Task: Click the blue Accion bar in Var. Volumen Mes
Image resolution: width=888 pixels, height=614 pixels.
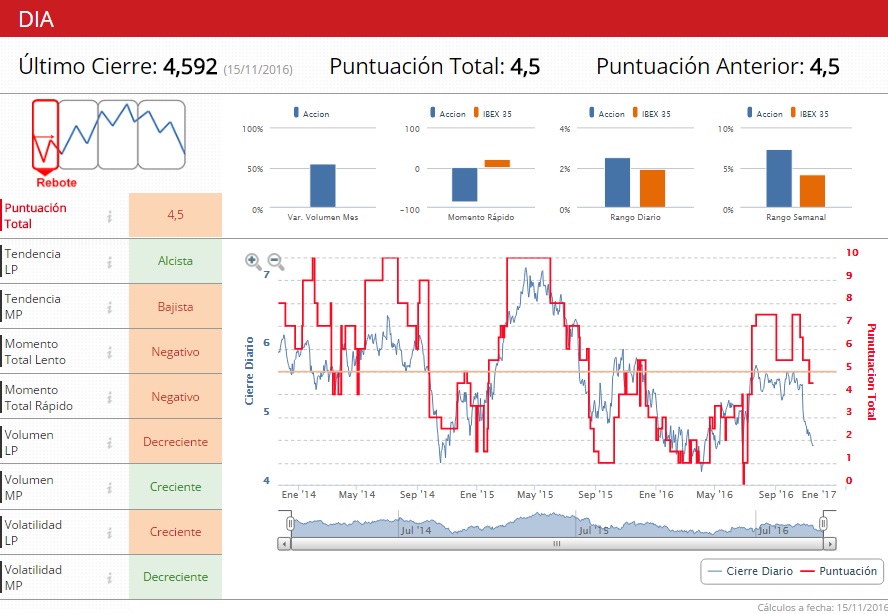Action: click(322, 184)
